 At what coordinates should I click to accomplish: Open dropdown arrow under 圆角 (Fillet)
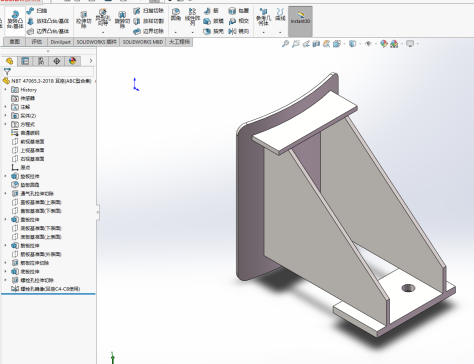176,32
